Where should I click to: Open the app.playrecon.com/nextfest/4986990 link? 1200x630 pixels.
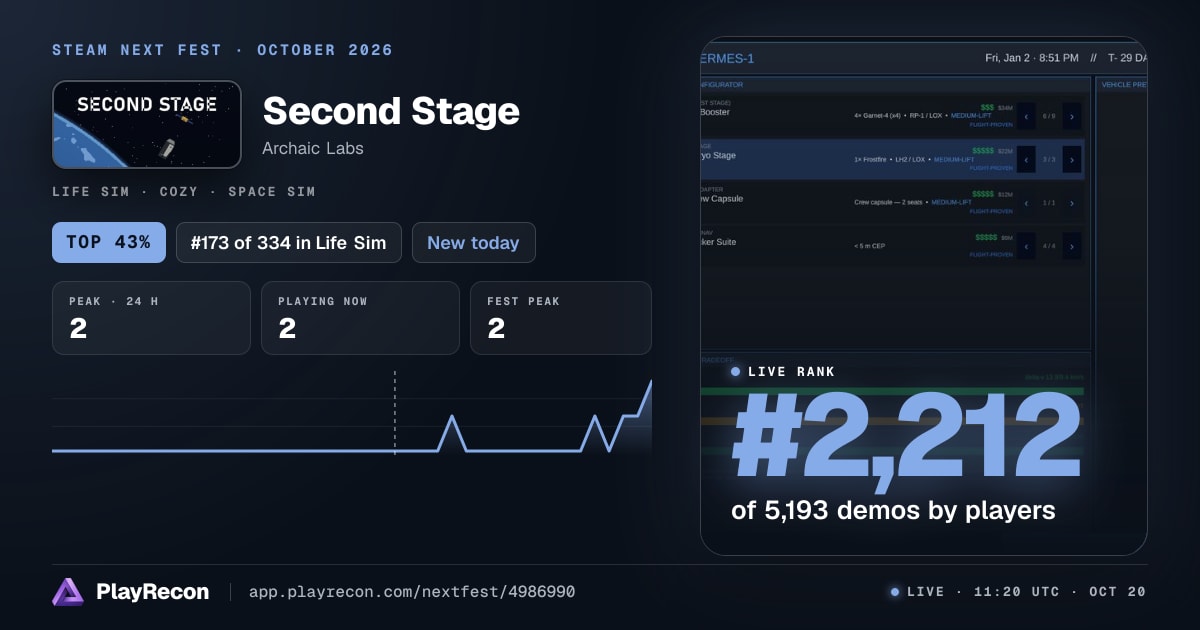[x=412, y=592]
